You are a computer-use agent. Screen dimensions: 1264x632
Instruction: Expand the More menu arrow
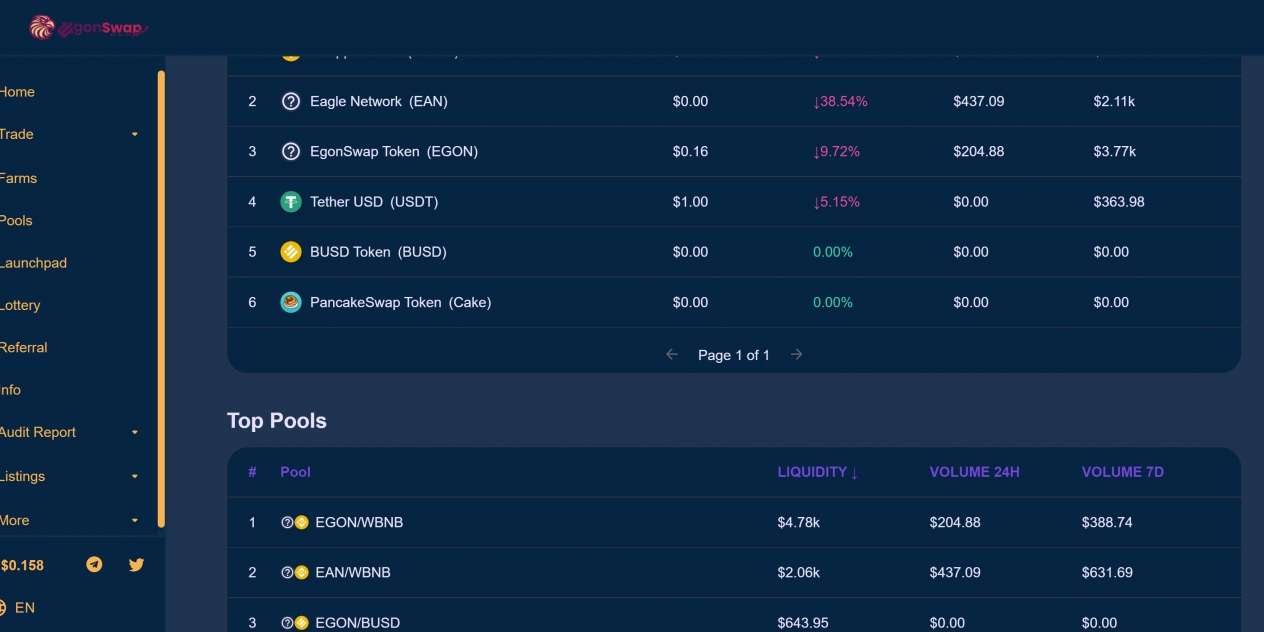(x=135, y=521)
